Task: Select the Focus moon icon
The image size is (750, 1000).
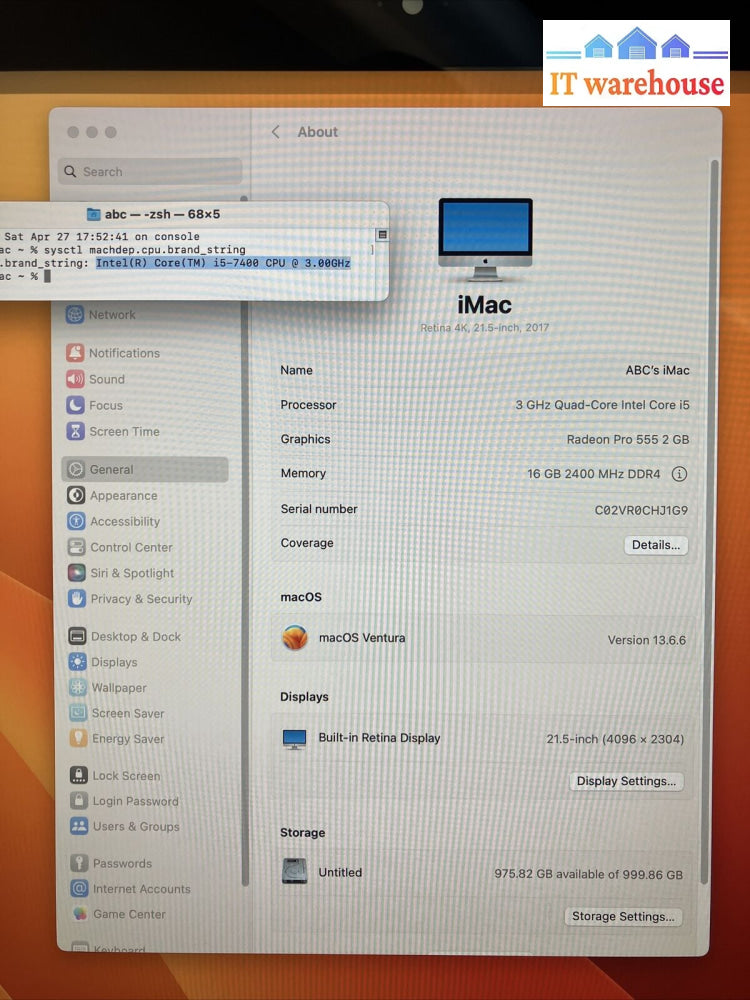Action: [75, 405]
